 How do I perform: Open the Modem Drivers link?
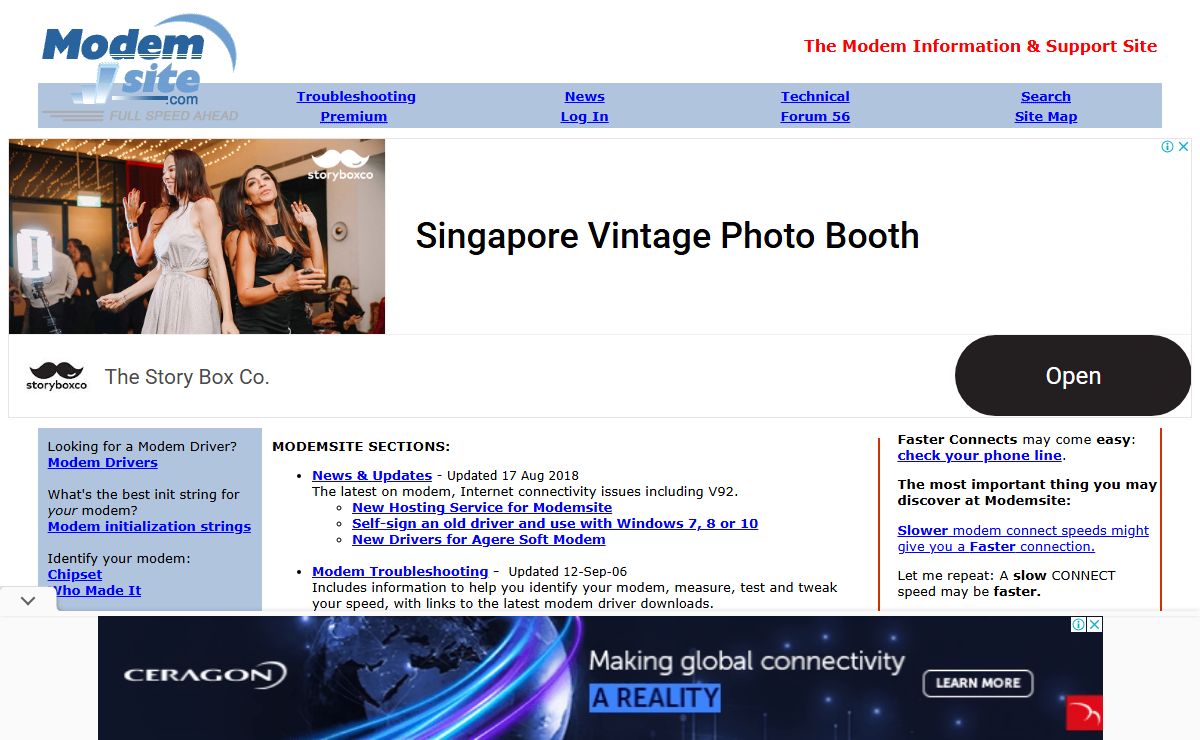point(103,463)
